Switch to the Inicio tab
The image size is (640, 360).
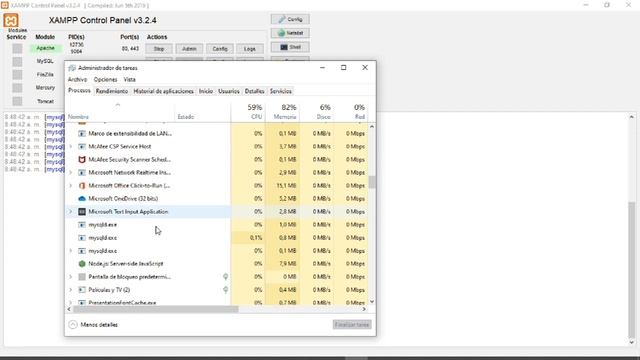[206, 91]
